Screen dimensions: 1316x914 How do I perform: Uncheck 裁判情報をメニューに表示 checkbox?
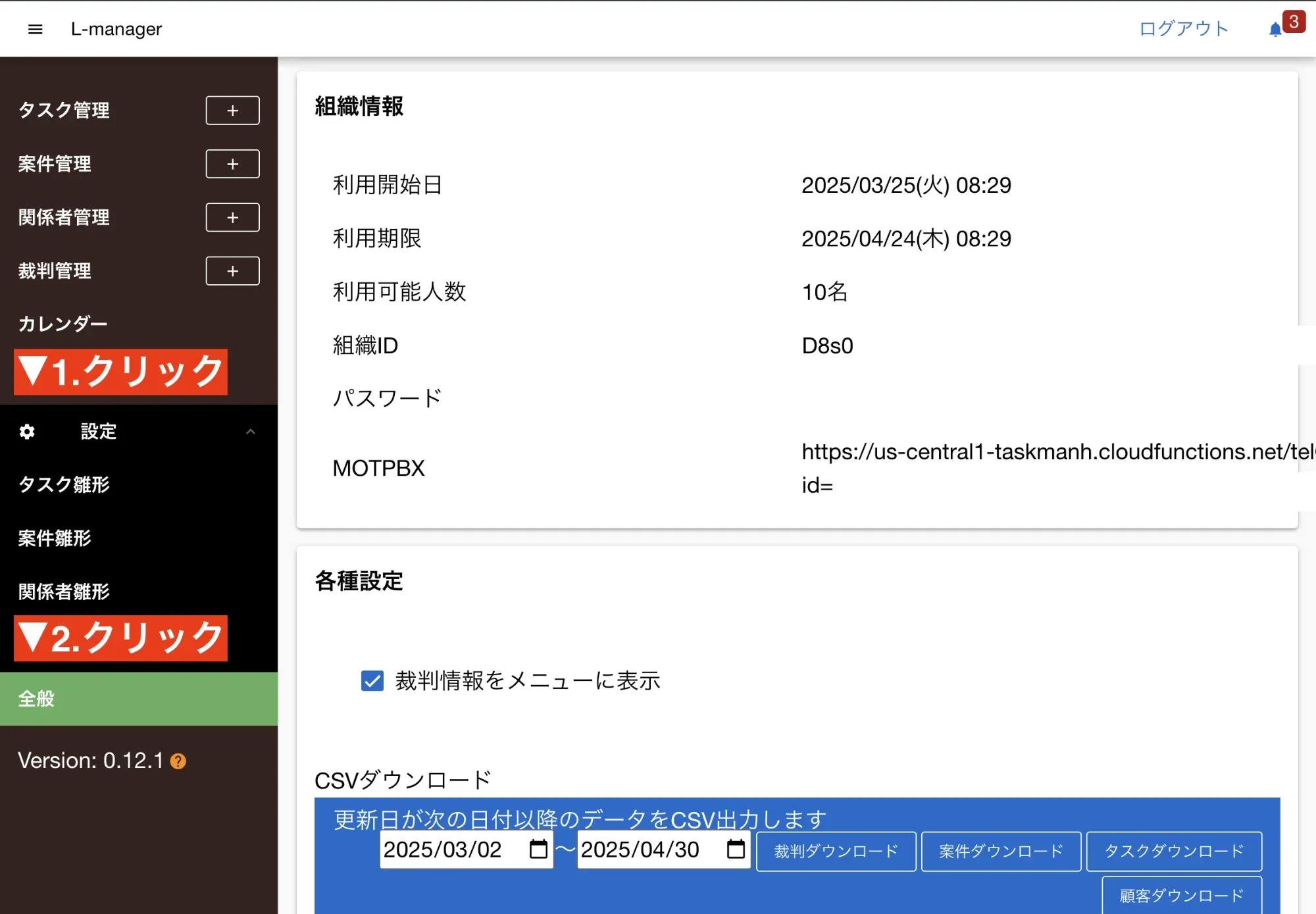pyautogui.click(x=372, y=680)
